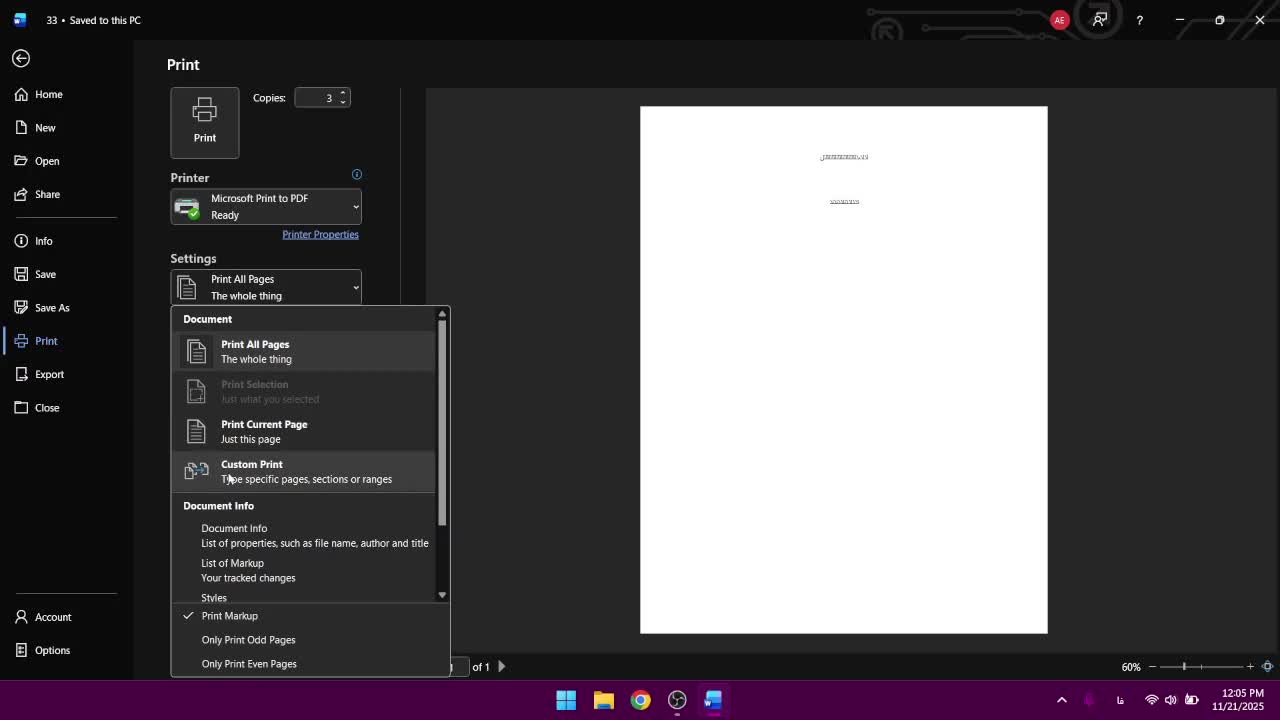
Task: Open Export in the left sidebar
Action: coord(49,374)
